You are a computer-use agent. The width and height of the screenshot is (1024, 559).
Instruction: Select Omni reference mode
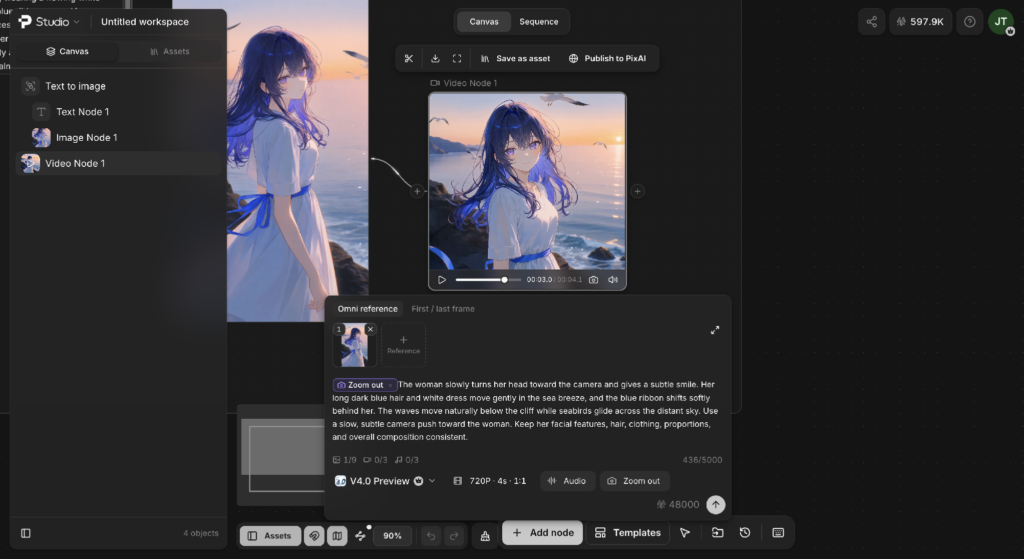click(x=367, y=309)
